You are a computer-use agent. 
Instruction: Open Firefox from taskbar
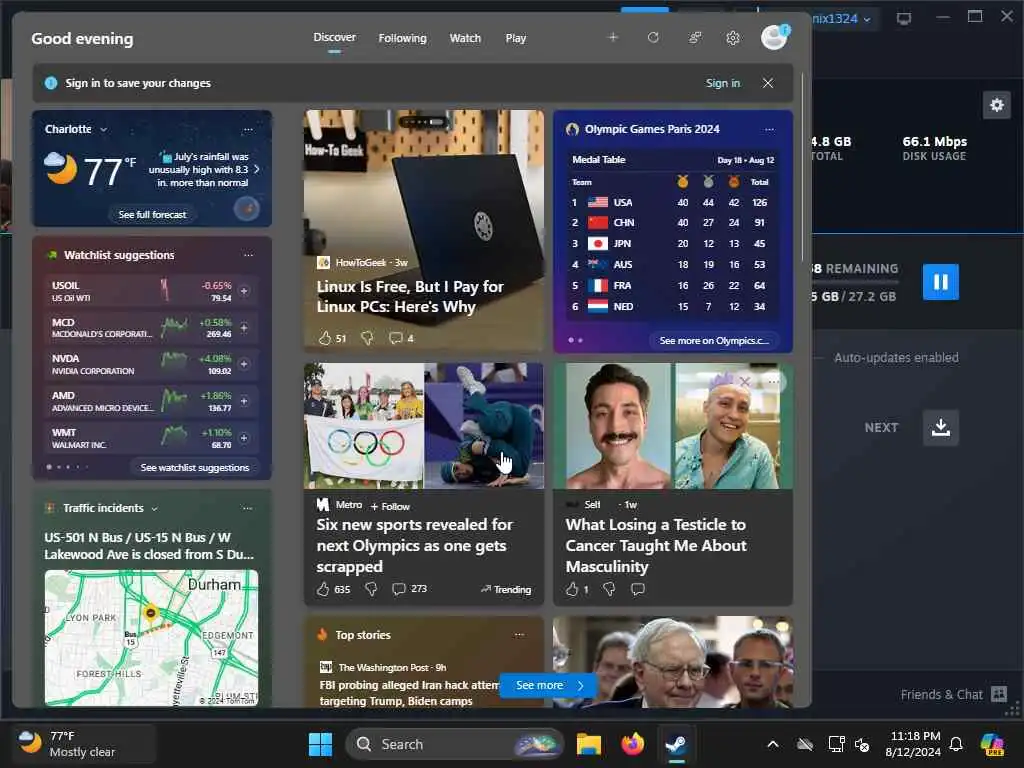632,744
